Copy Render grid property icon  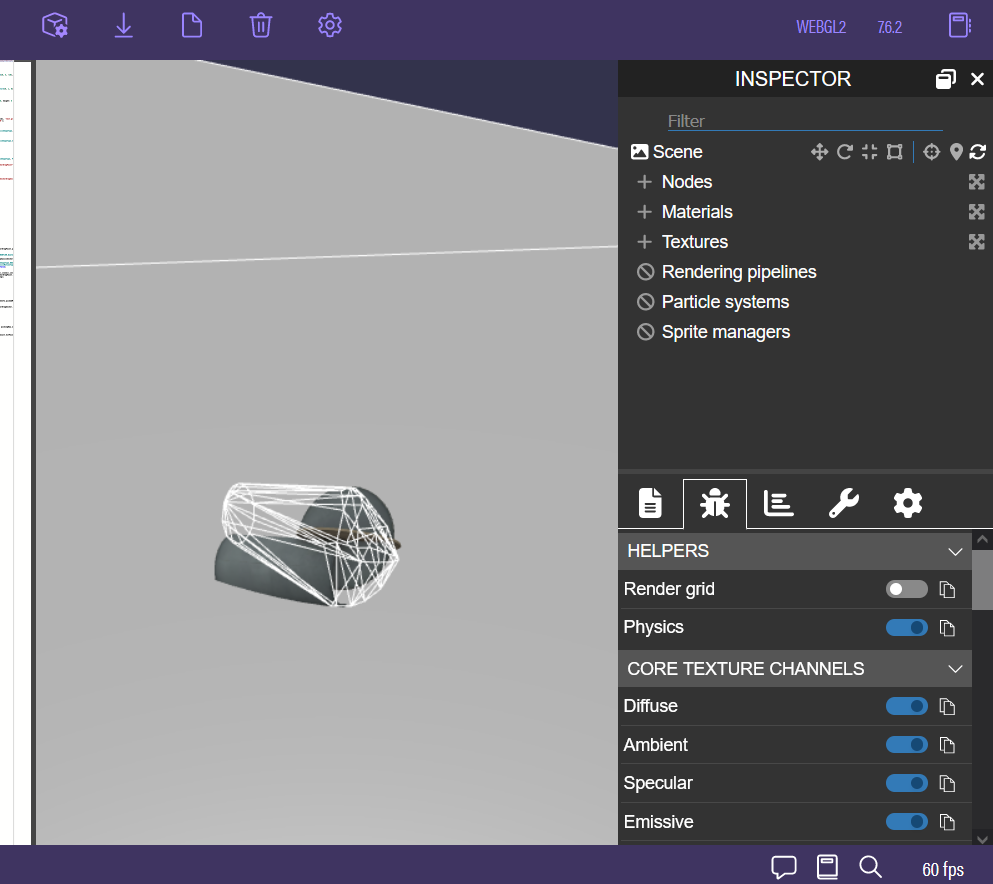(947, 590)
